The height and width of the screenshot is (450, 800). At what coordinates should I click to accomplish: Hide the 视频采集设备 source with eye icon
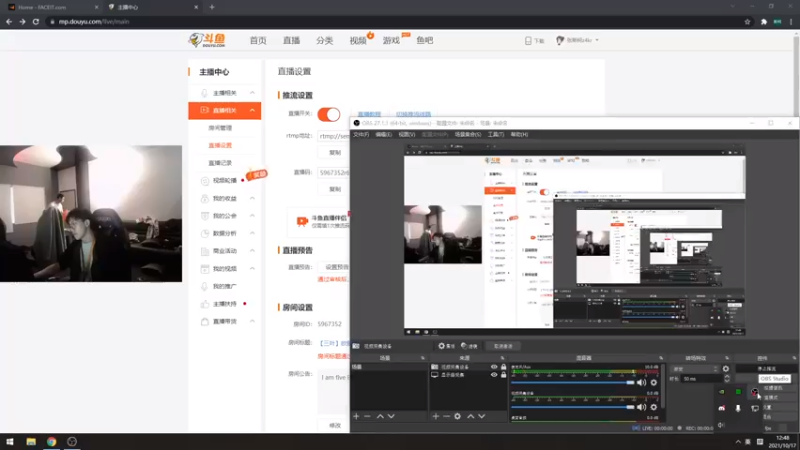(x=494, y=367)
